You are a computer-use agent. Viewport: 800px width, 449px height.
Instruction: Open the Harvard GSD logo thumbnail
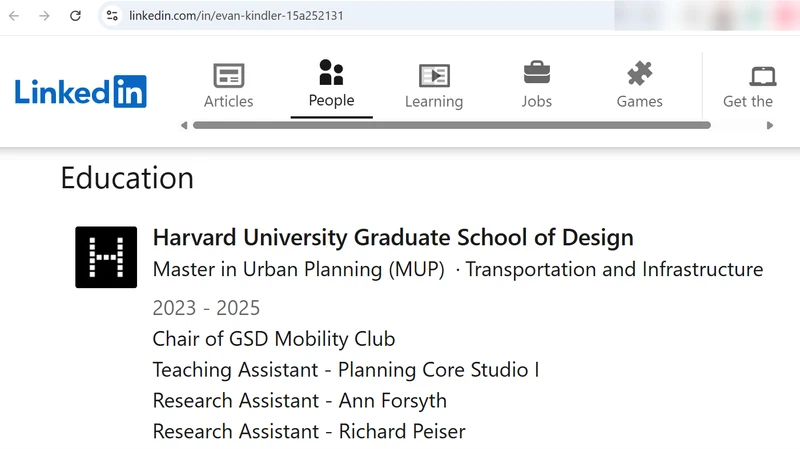pyautogui.click(x=106, y=257)
